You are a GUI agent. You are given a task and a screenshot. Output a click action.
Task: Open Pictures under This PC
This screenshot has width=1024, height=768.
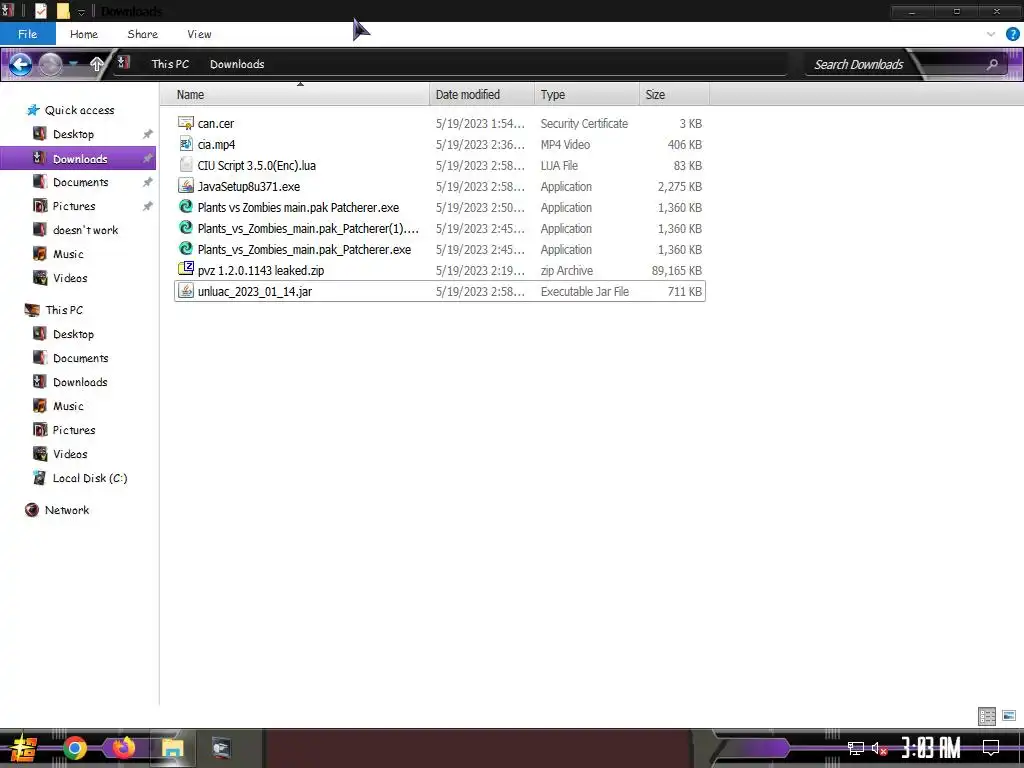click(x=74, y=430)
